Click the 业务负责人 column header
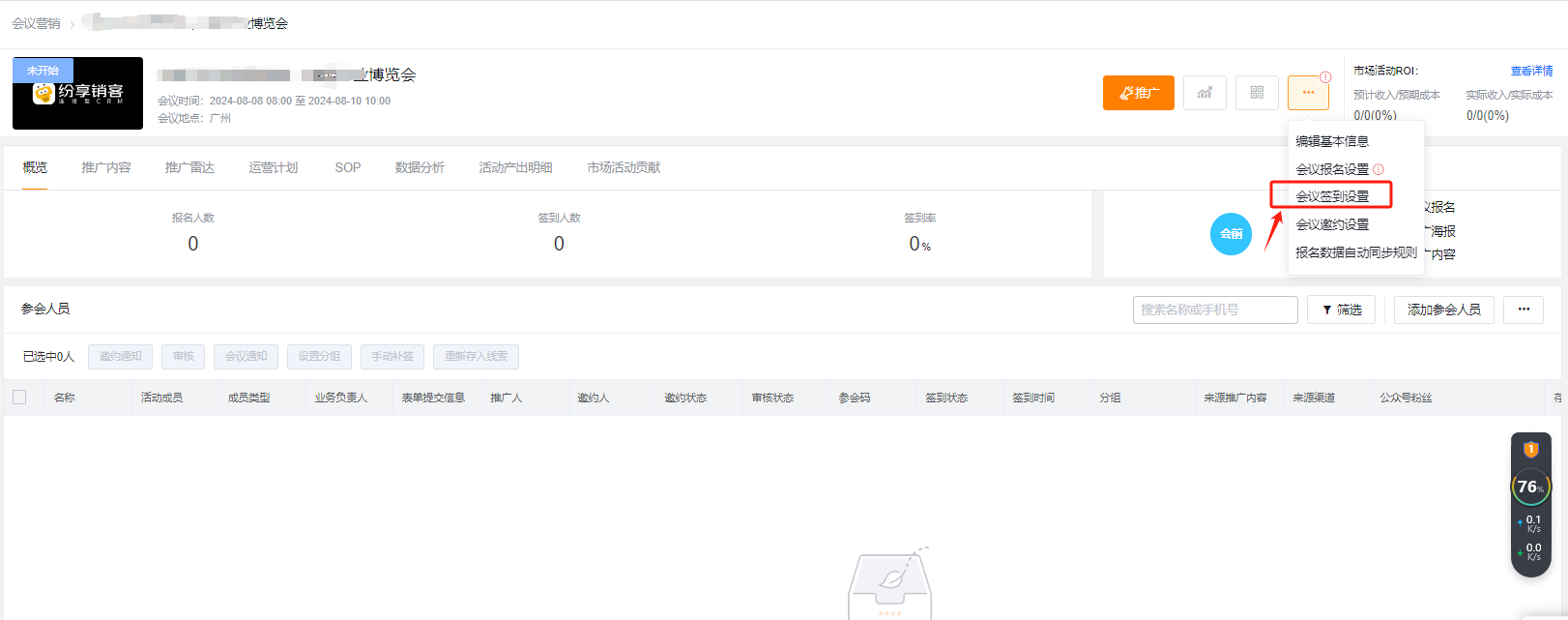This screenshot has width=1568, height=620. 341,398
